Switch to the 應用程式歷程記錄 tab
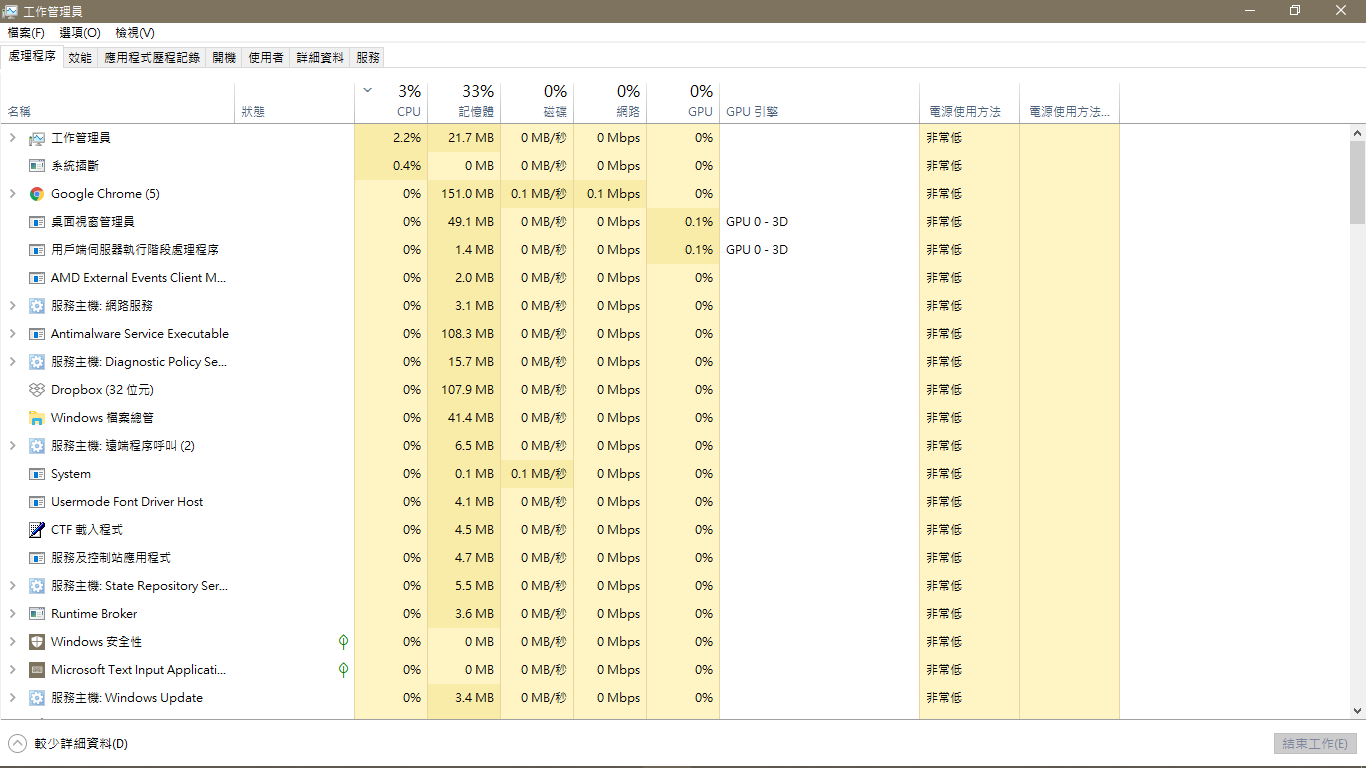Viewport: 1366px width, 768px height. coord(152,58)
